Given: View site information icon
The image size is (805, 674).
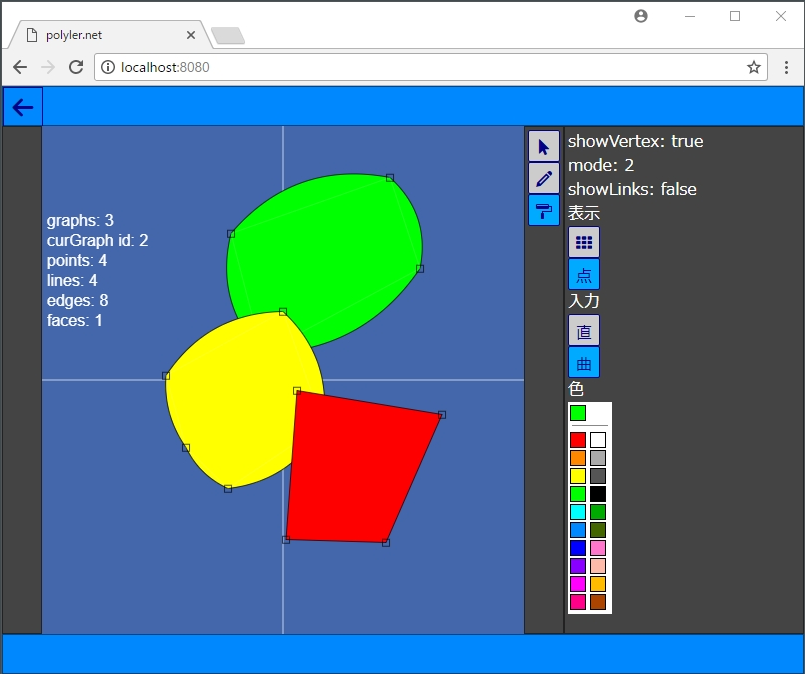Looking at the screenshot, I should click(108, 67).
